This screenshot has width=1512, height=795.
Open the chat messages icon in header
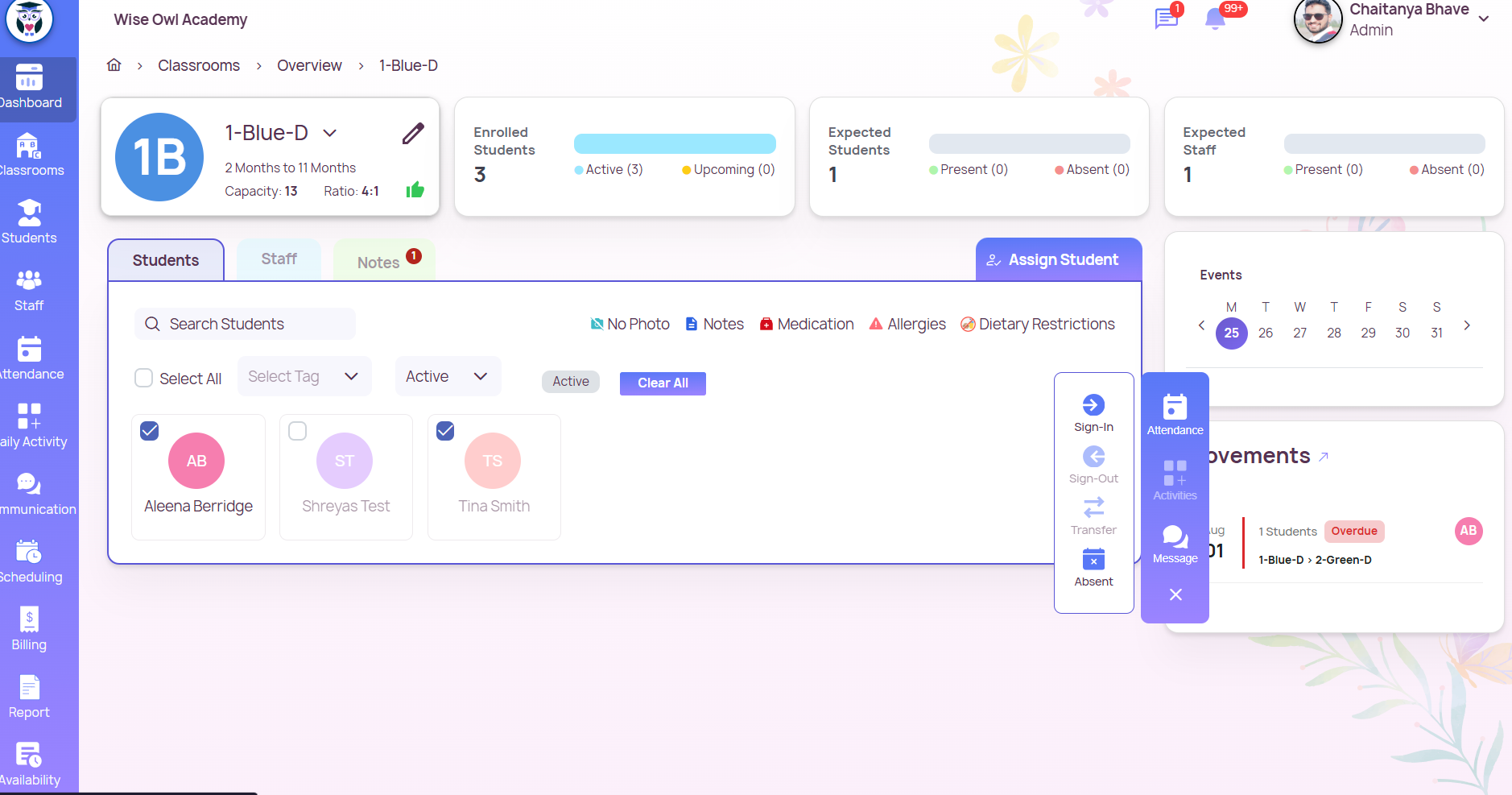1166,19
